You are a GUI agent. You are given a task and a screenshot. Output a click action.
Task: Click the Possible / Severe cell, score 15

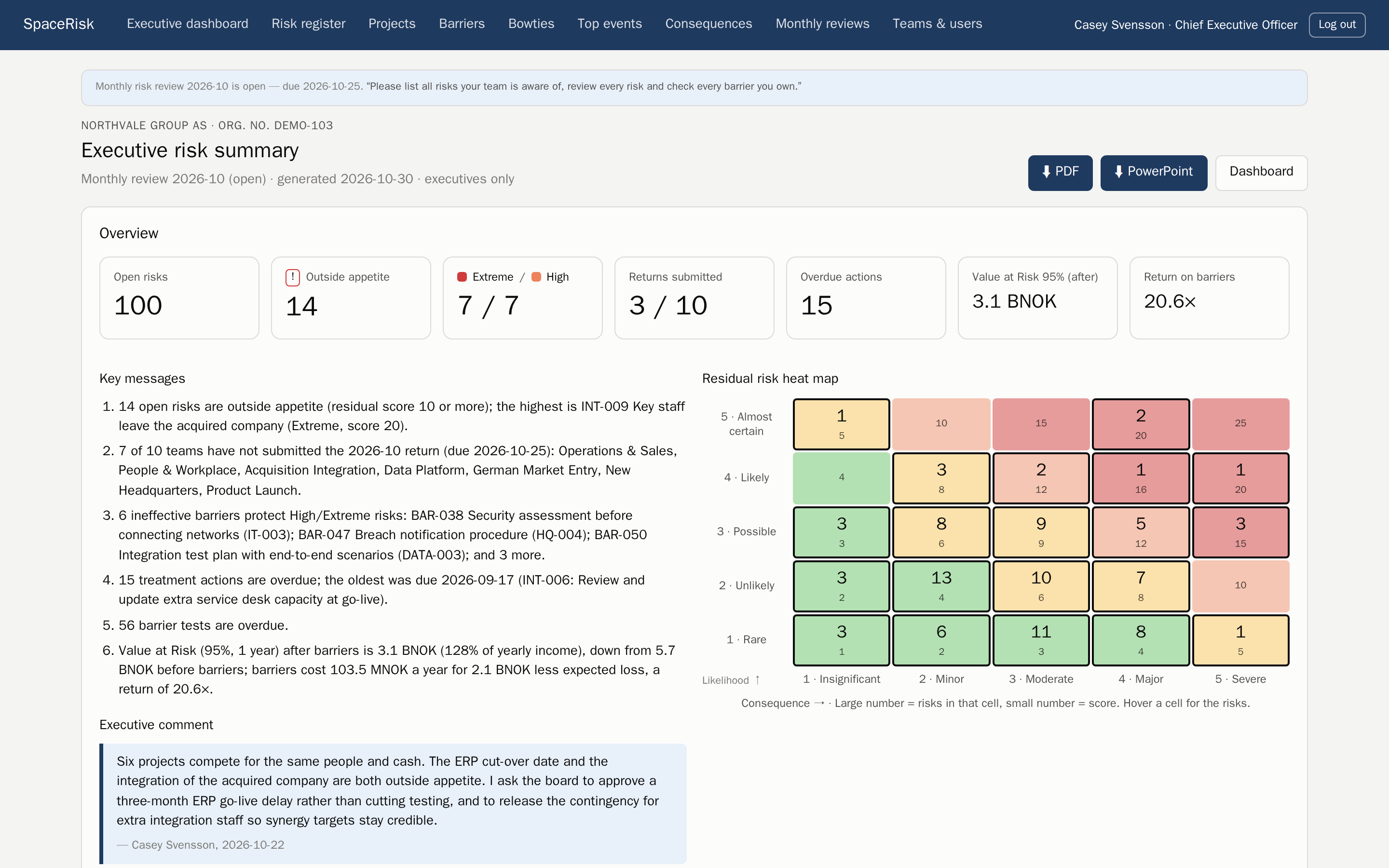1240,532
